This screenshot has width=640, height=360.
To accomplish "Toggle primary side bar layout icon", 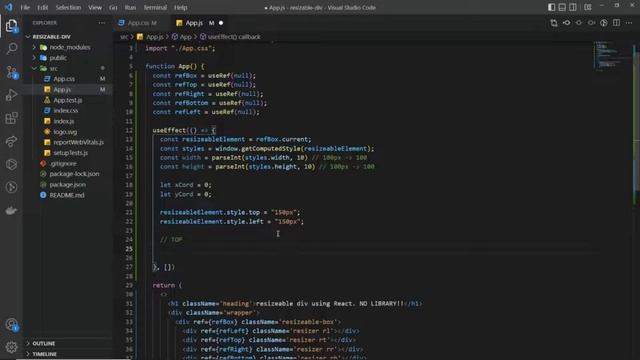I will (551, 7).
